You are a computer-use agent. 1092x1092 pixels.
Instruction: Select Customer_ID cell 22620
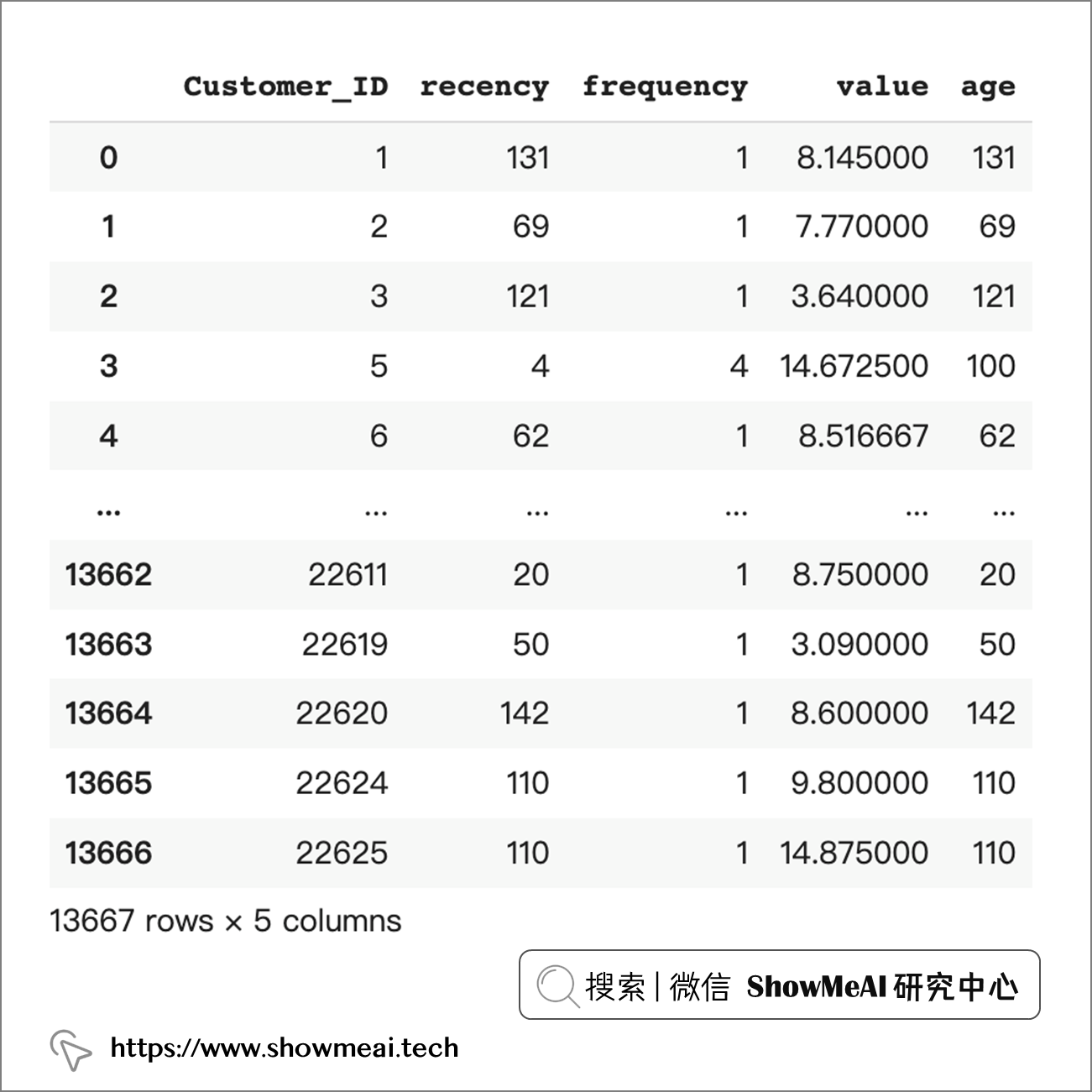(342, 713)
